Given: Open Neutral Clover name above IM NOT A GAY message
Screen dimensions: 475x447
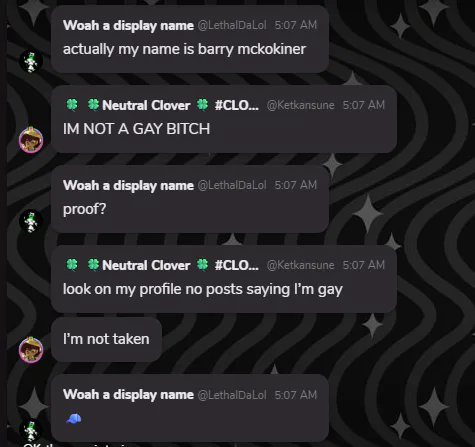Looking at the screenshot, I should point(146,105).
